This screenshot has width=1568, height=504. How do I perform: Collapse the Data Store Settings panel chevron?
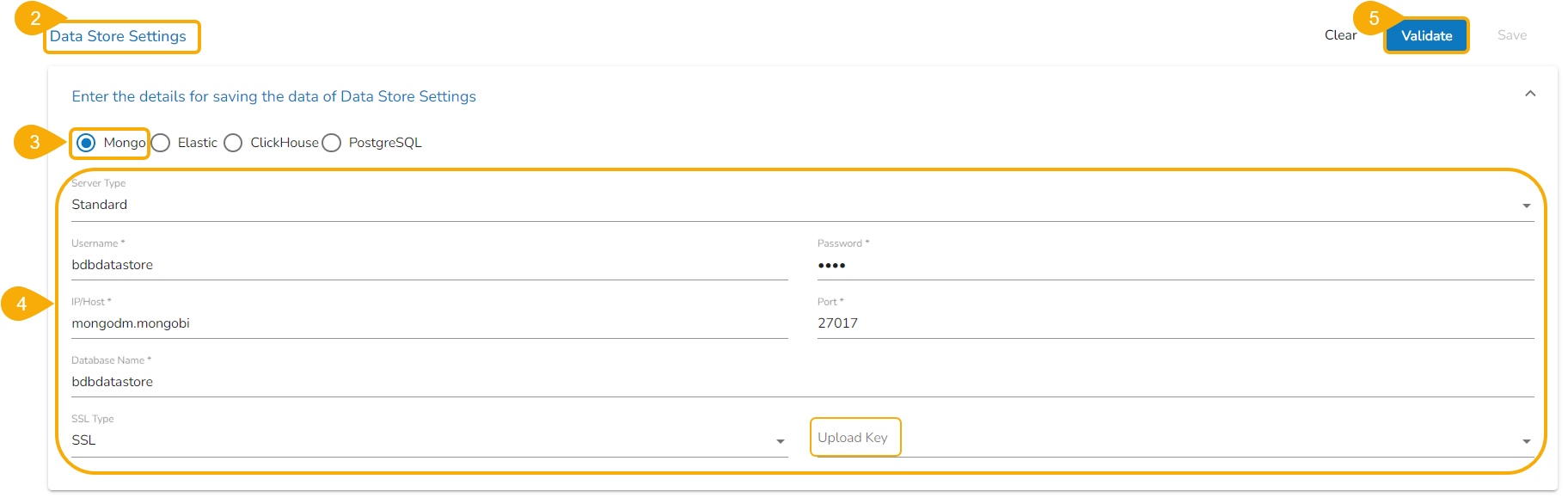tap(1530, 94)
